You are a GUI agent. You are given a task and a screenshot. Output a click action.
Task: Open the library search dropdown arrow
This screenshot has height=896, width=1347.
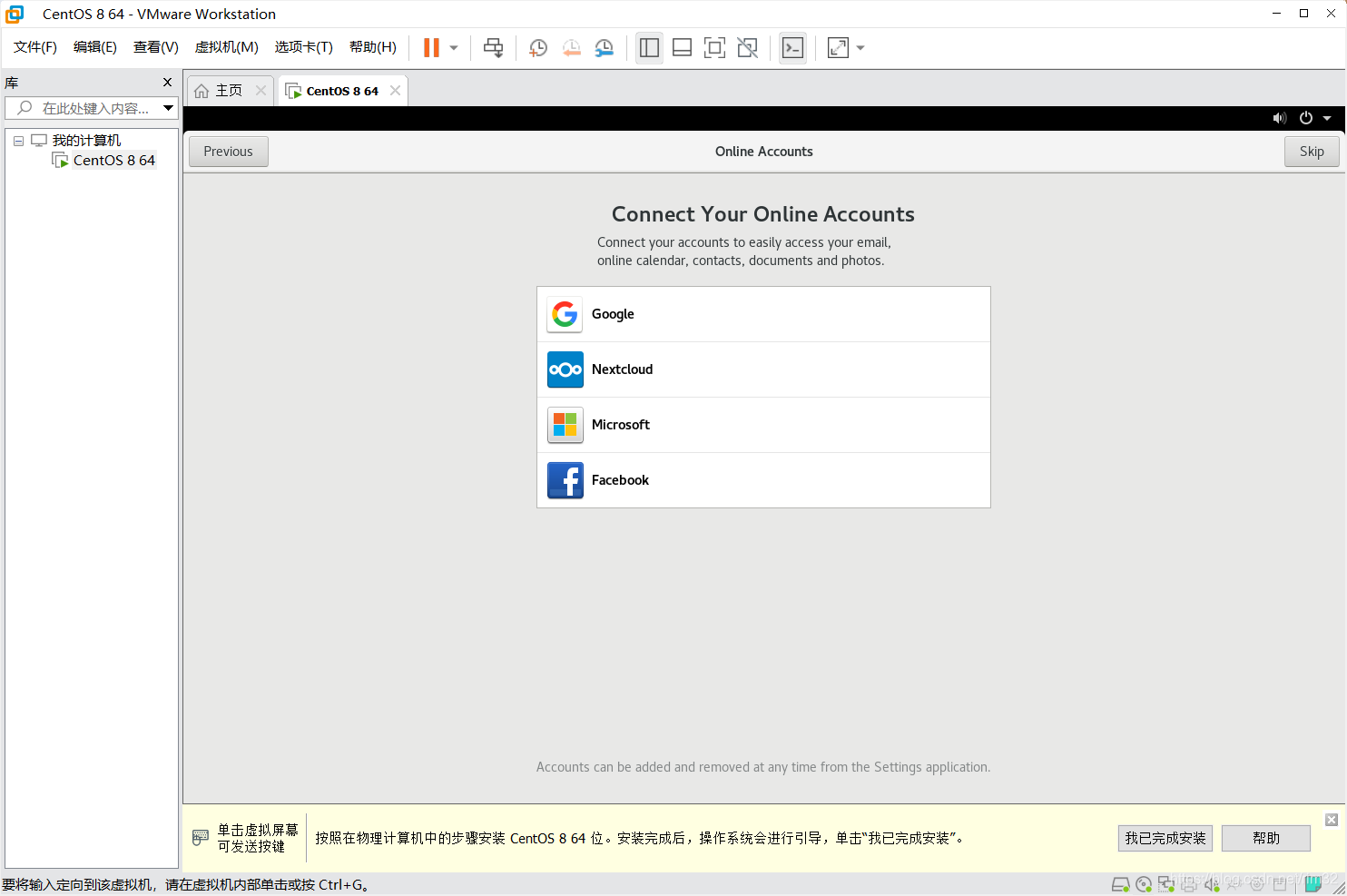tap(169, 108)
